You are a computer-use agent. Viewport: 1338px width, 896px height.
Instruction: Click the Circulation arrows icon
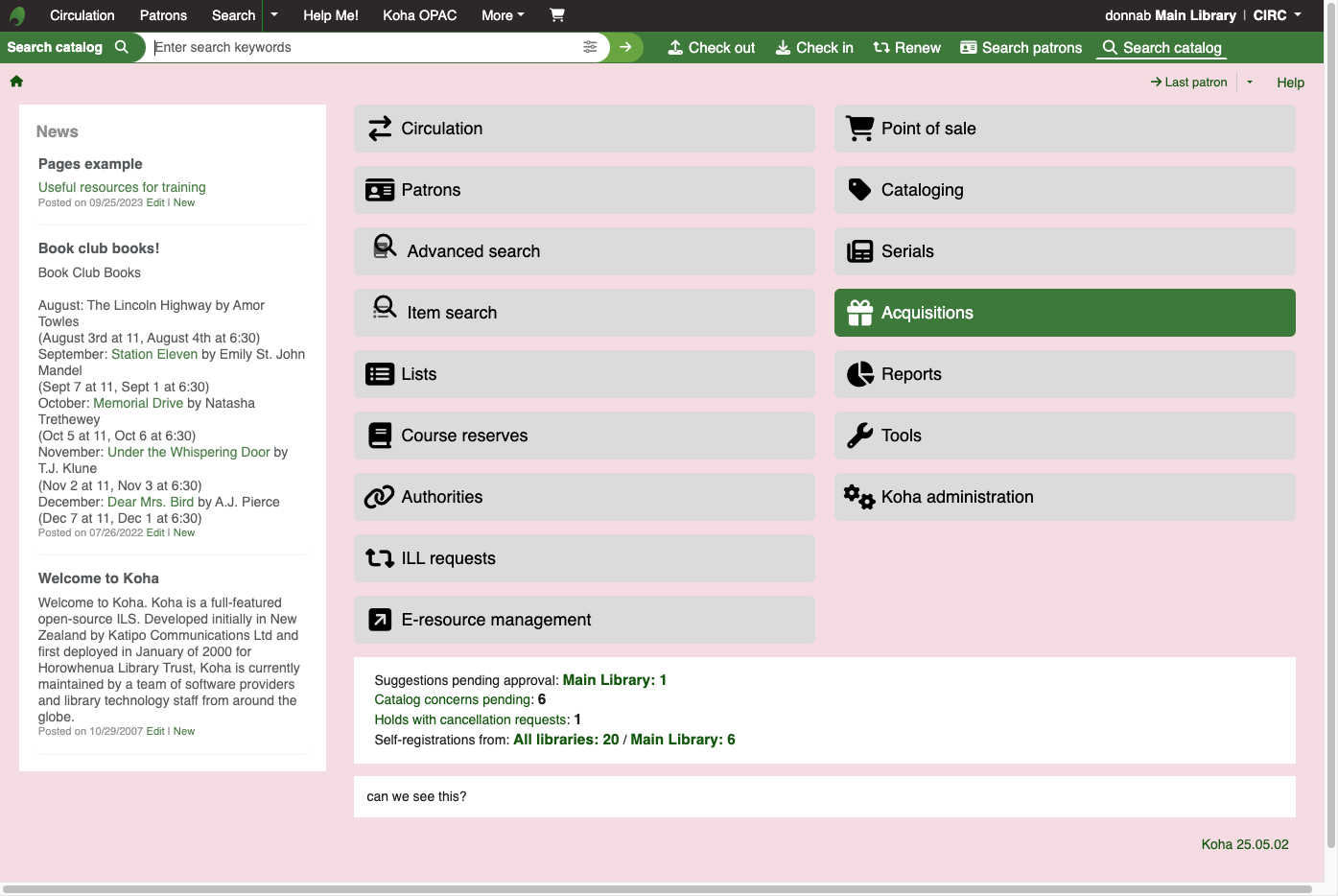(380, 129)
